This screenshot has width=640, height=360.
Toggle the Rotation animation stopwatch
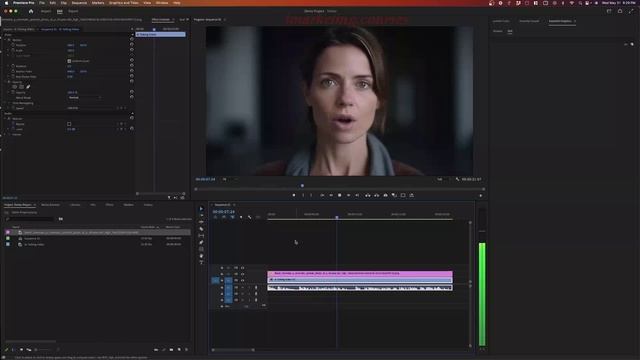pyautogui.click(x=13, y=66)
